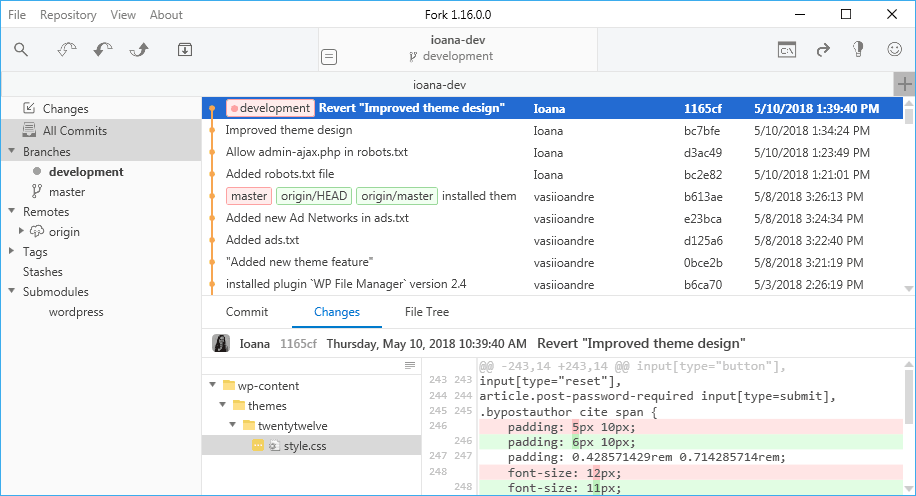
Task: Collapse the twentytwelve folder
Action: point(233,424)
